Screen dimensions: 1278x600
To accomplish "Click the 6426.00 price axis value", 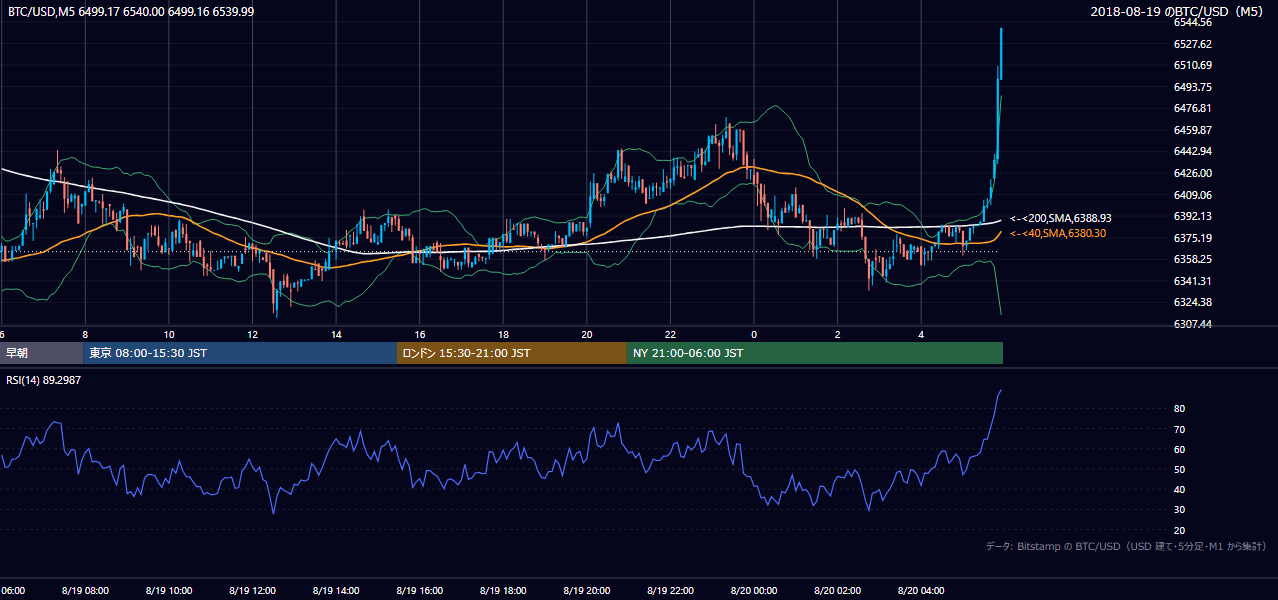I will coord(1193,173).
